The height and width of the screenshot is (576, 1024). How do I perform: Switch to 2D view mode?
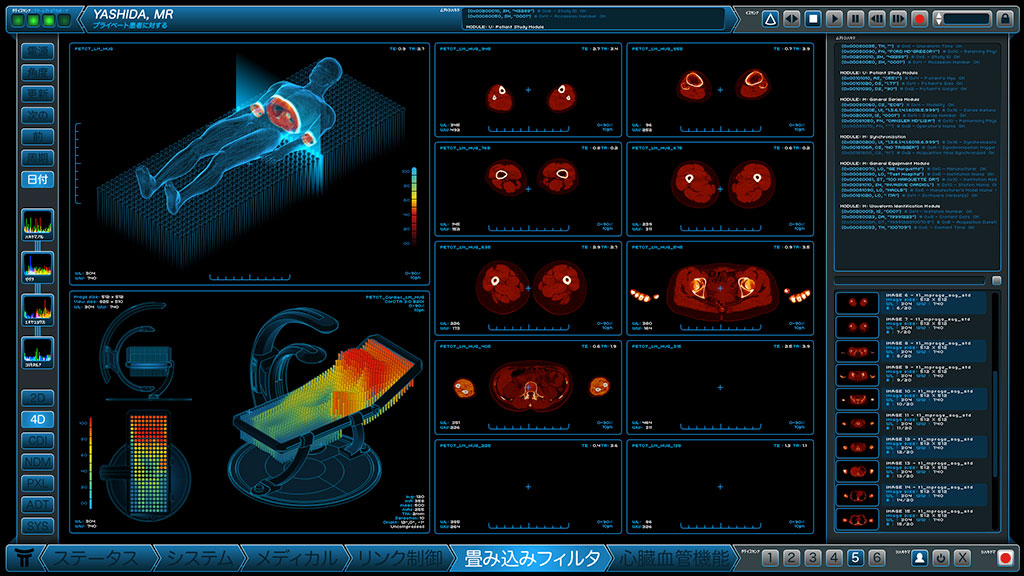38,398
